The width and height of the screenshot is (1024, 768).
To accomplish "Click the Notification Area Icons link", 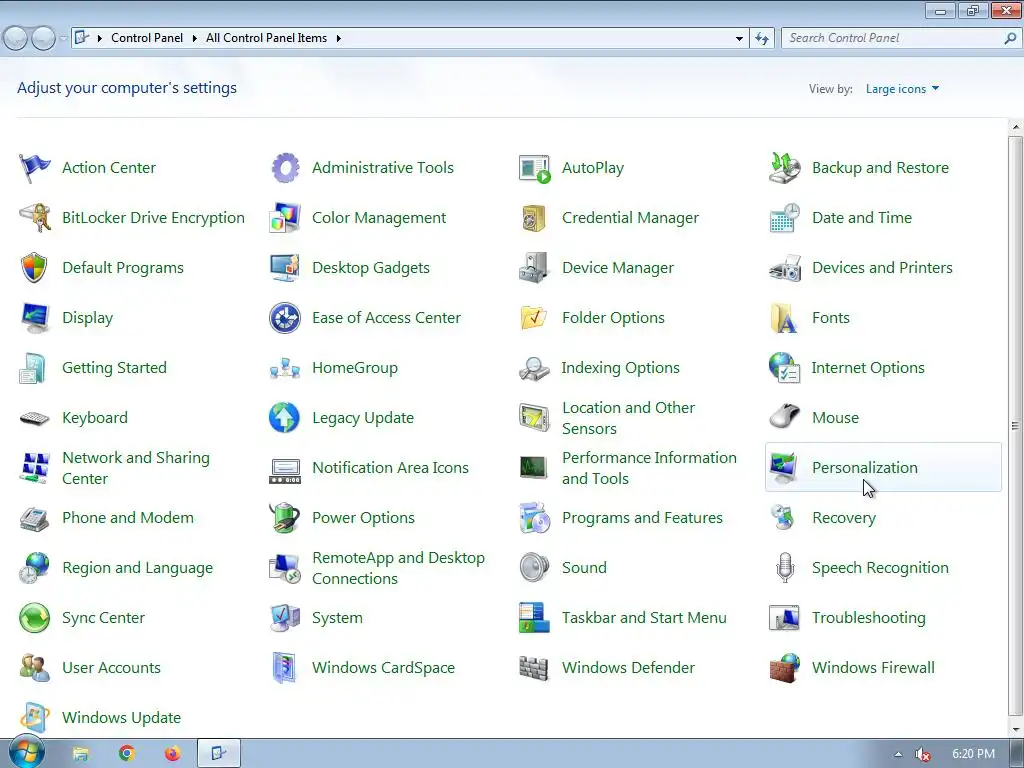I will pyautogui.click(x=390, y=468).
